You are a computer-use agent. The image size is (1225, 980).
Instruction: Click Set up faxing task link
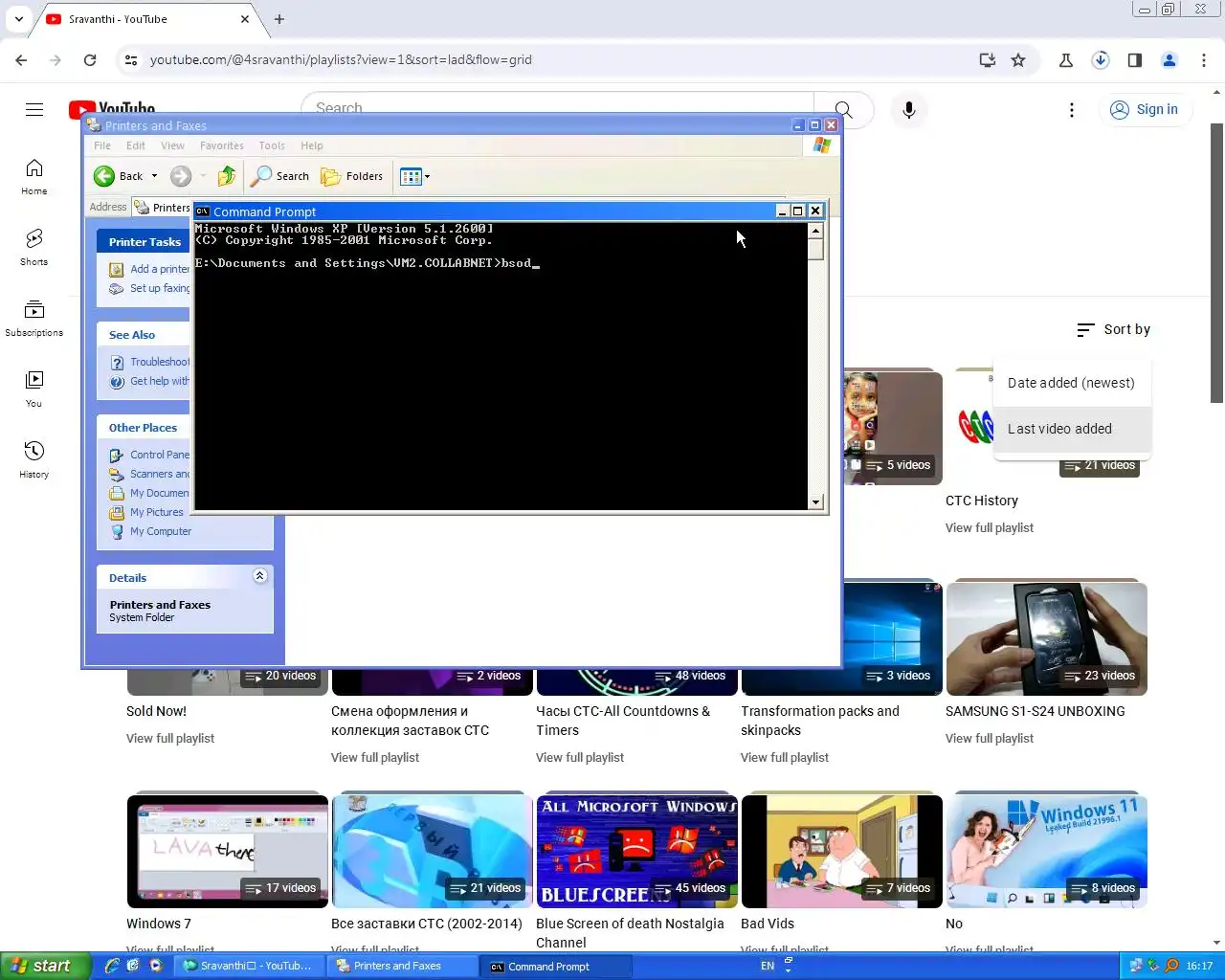click(159, 288)
